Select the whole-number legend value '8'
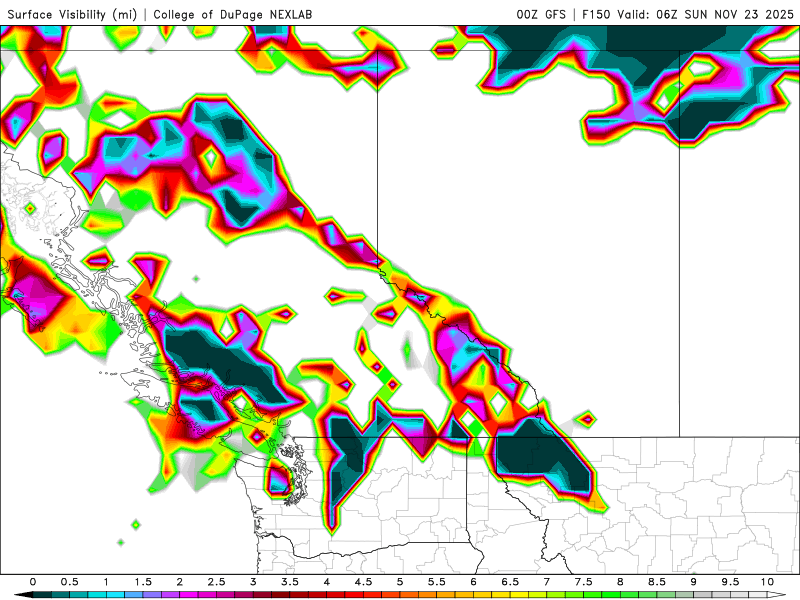 620,582
